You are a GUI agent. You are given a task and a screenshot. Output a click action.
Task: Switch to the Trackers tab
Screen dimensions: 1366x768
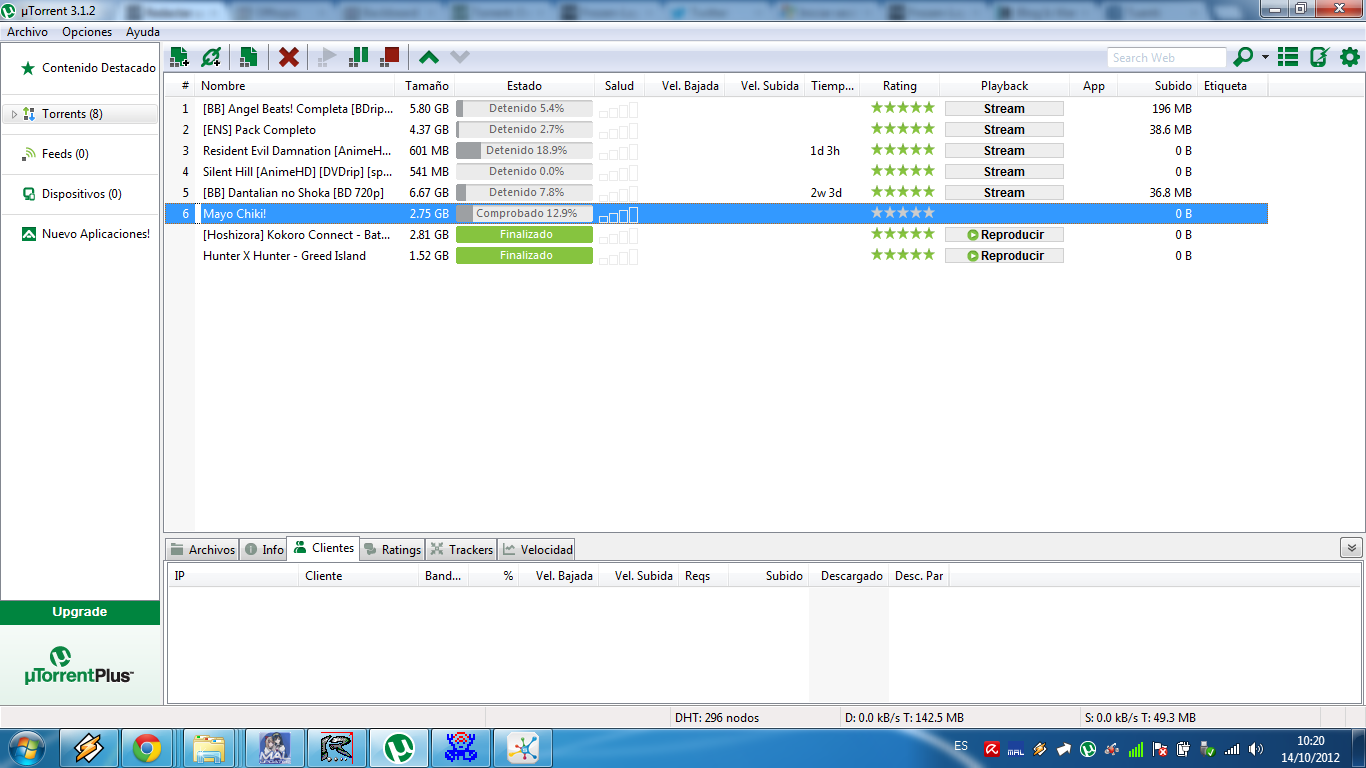pyautogui.click(x=460, y=548)
